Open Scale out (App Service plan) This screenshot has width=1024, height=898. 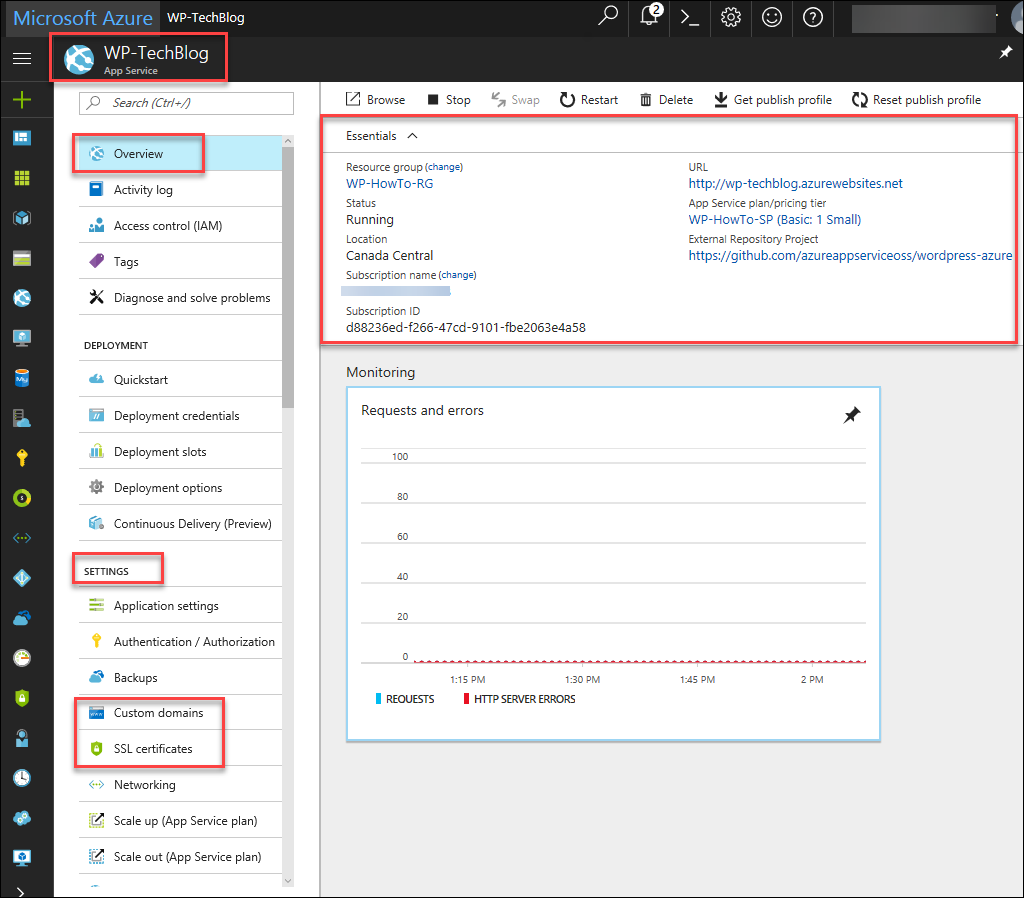tap(180, 856)
